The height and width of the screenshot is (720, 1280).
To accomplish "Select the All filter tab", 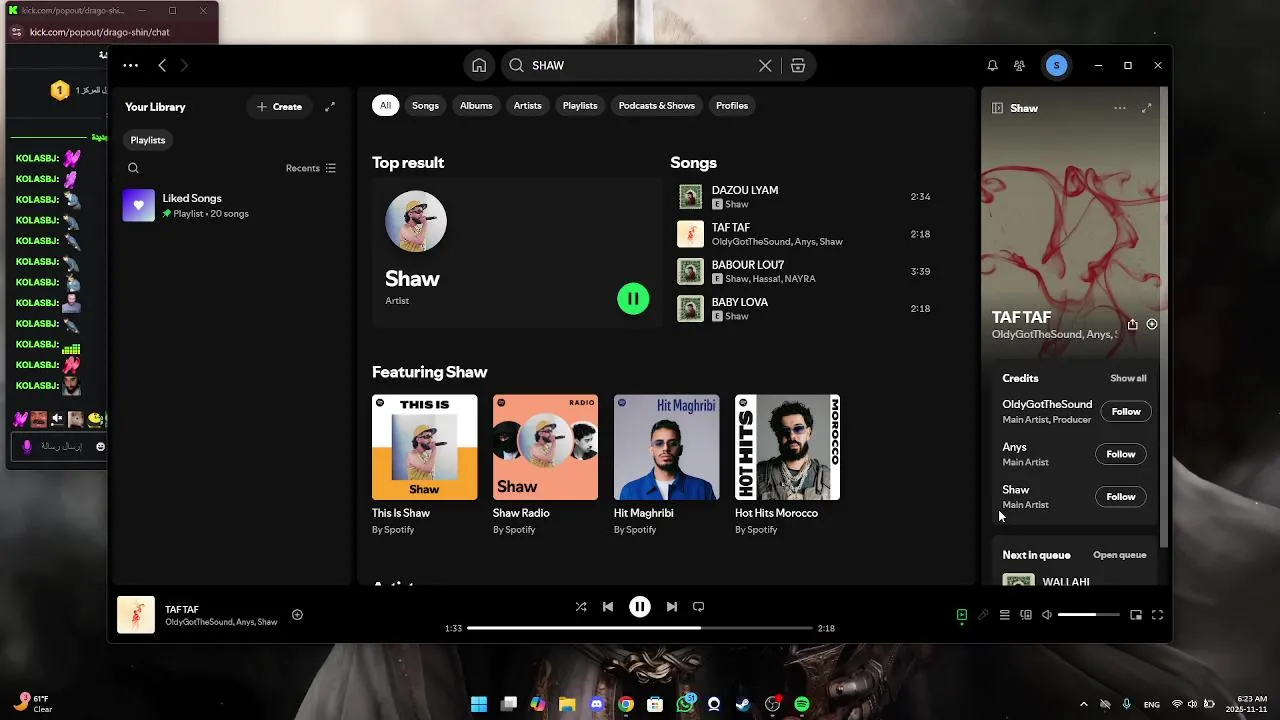I will pos(385,105).
